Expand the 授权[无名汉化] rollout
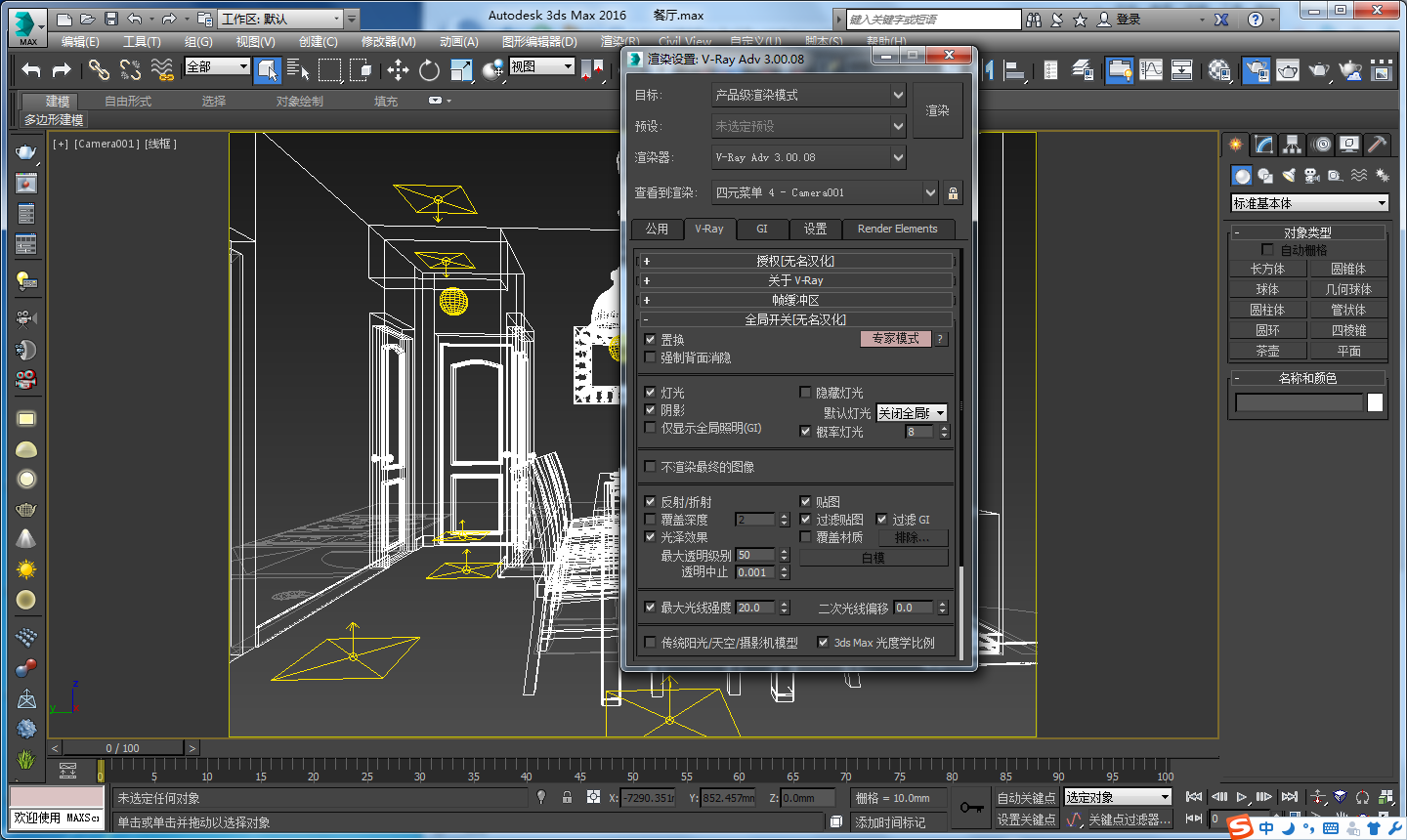 pyautogui.click(x=795, y=261)
